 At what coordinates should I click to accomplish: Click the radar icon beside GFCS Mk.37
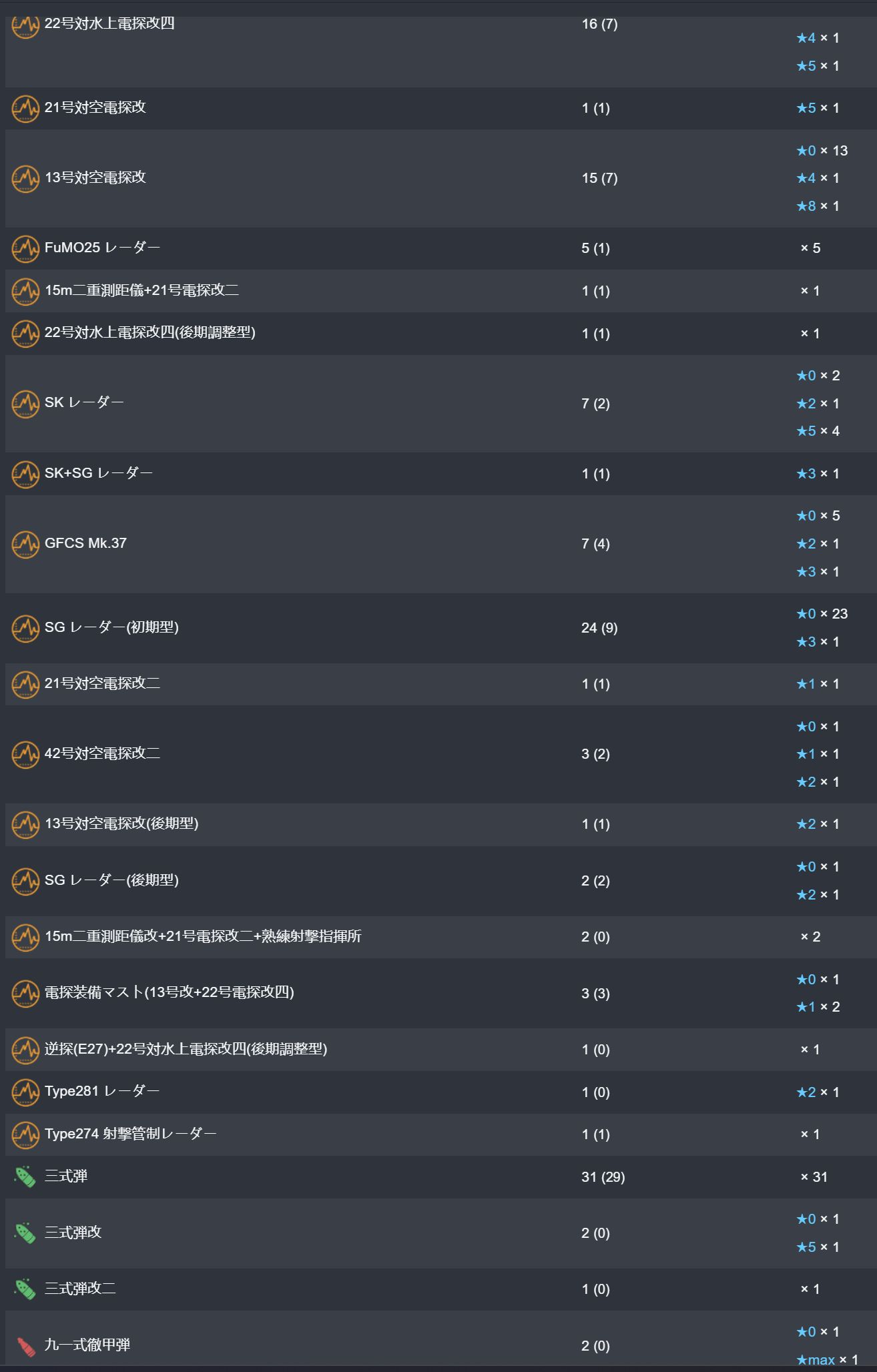click(25, 545)
